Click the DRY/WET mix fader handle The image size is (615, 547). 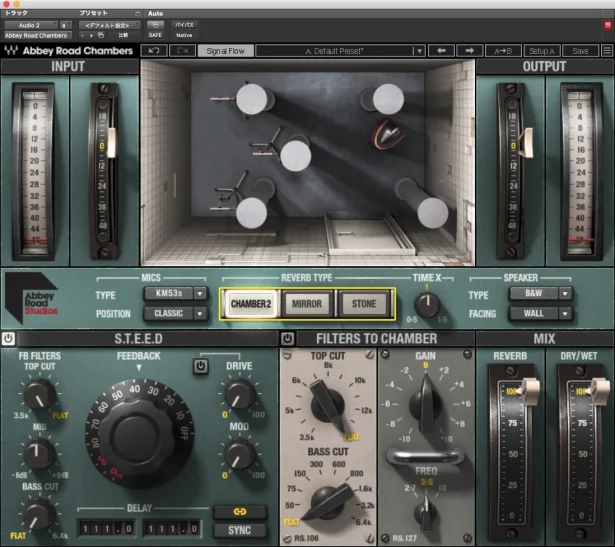(x=598, y=391)
